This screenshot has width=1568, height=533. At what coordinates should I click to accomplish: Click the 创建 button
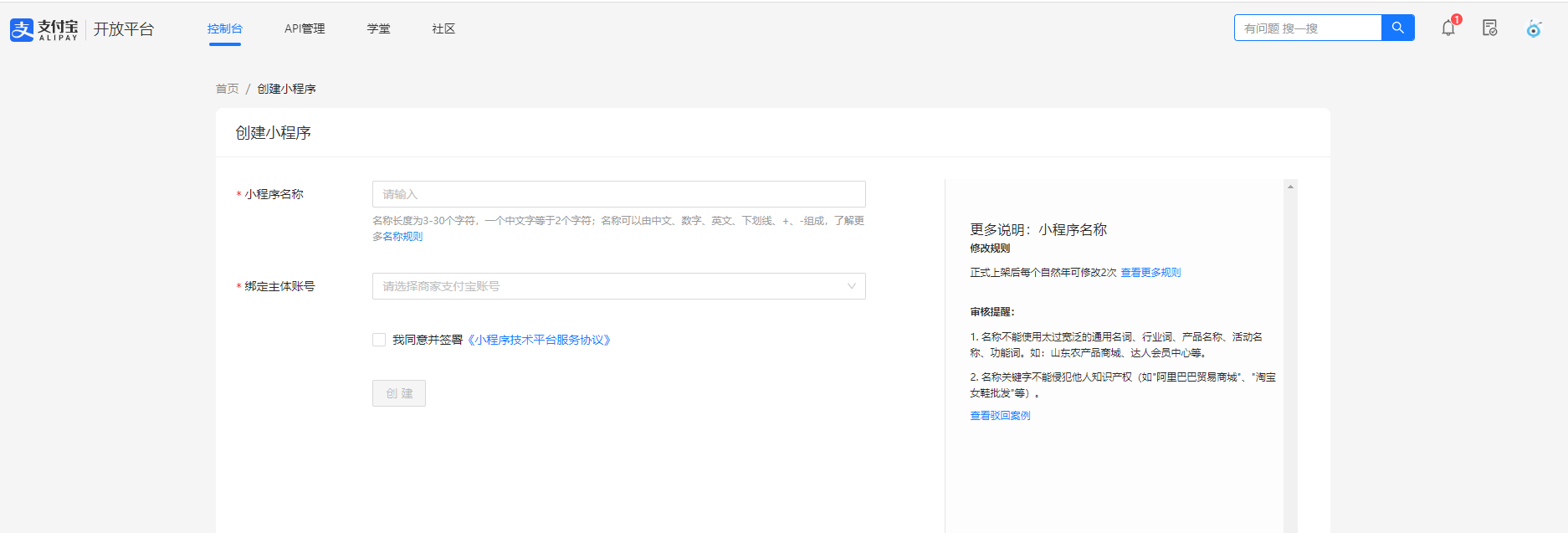399,393
